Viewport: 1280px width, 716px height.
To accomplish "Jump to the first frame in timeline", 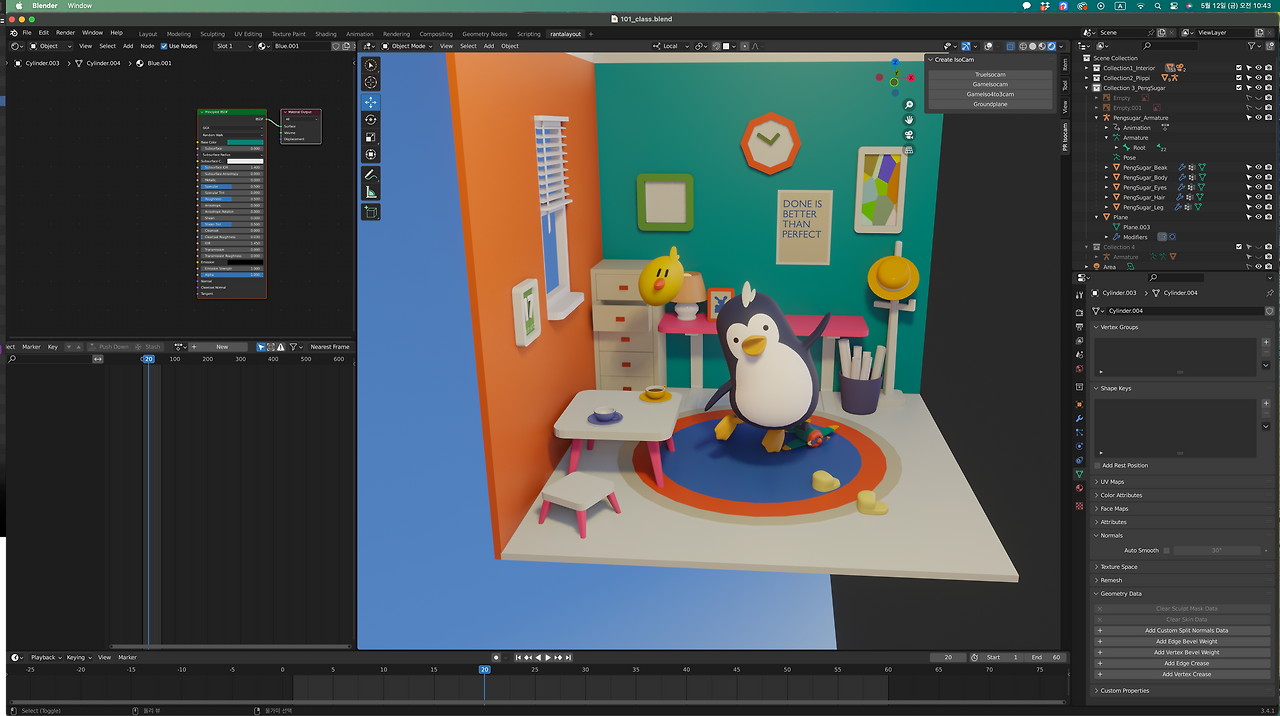I will (x=518, y=657).
